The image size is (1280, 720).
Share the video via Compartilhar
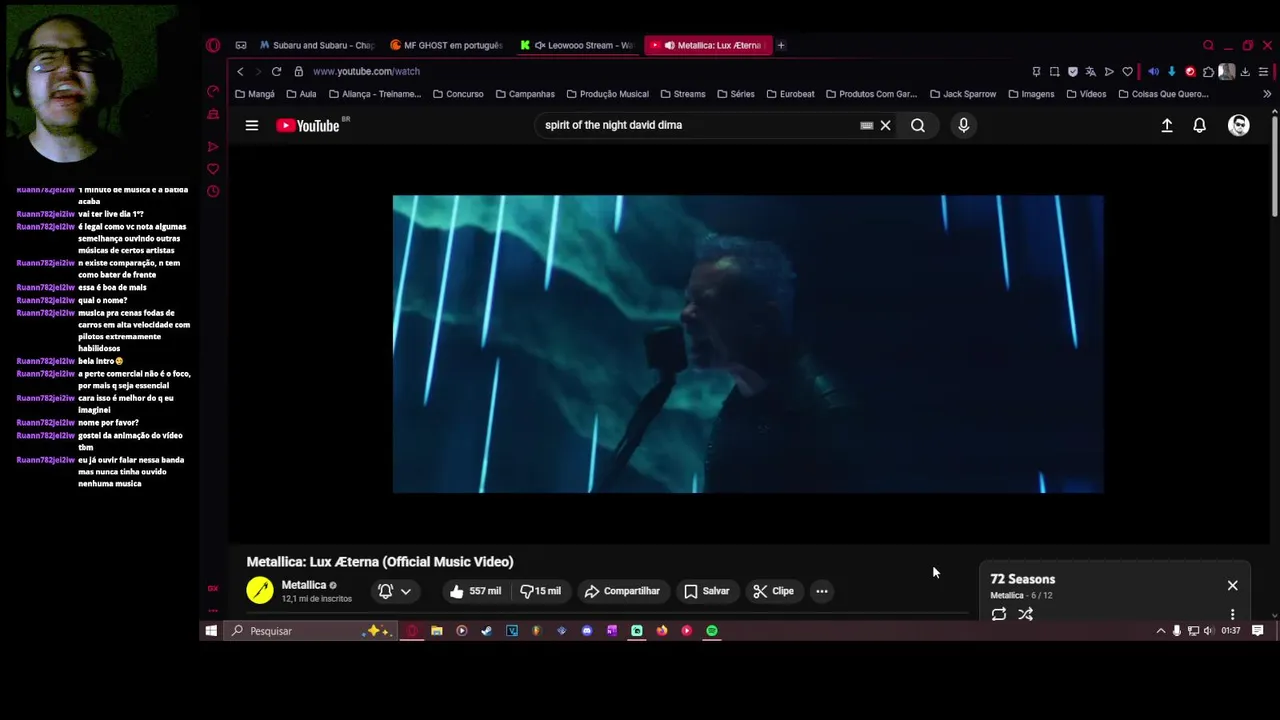[x=622, y=591]
